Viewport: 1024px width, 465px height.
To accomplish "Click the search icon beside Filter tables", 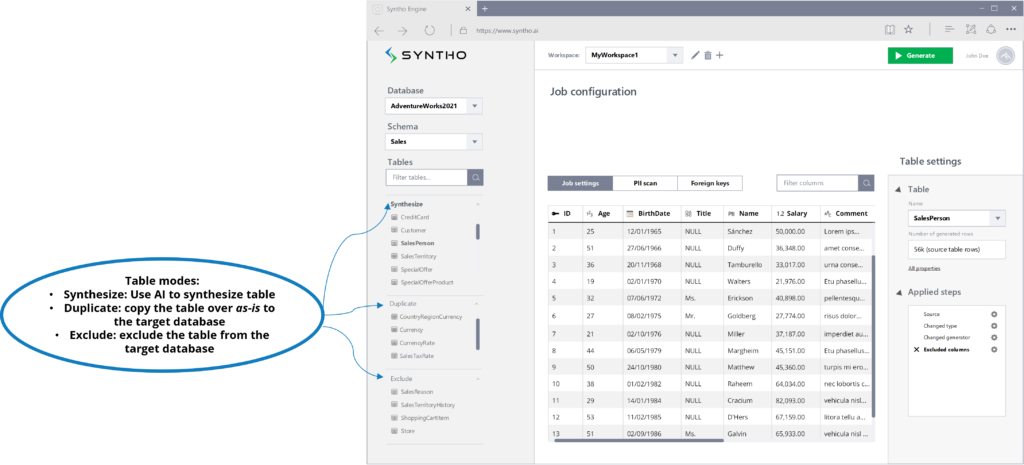I will 475,177.
